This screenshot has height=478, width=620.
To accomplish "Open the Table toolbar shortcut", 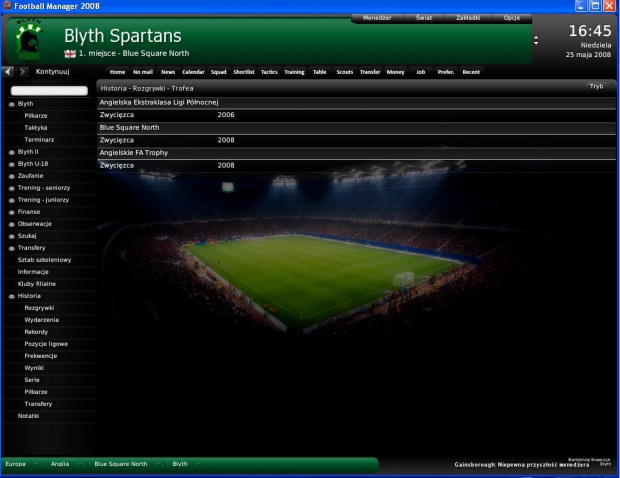I will tap(319, 72).
